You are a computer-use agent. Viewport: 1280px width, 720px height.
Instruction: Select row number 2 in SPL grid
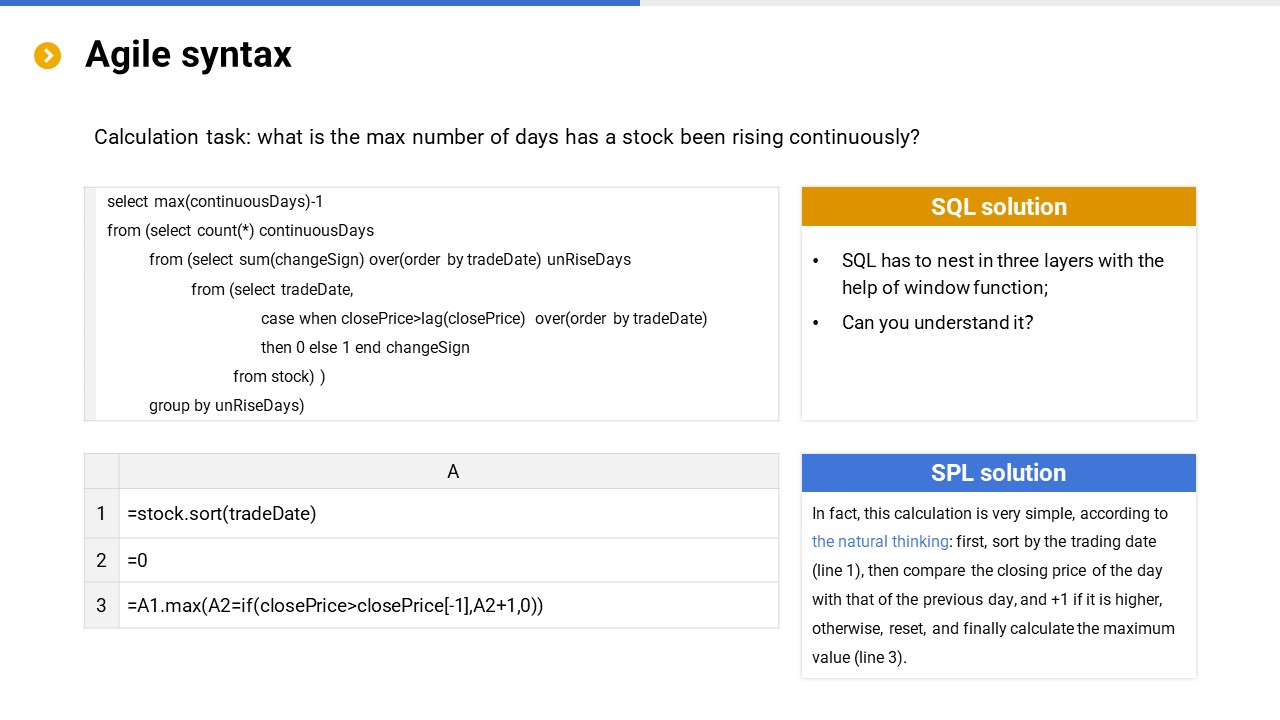(x=101, y=561)
